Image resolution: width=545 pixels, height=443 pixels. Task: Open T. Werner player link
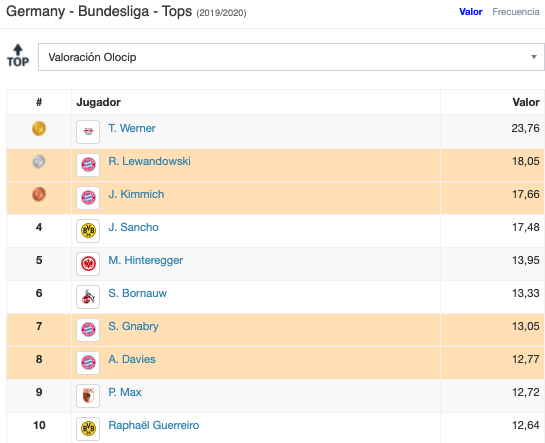click(132, 128)
